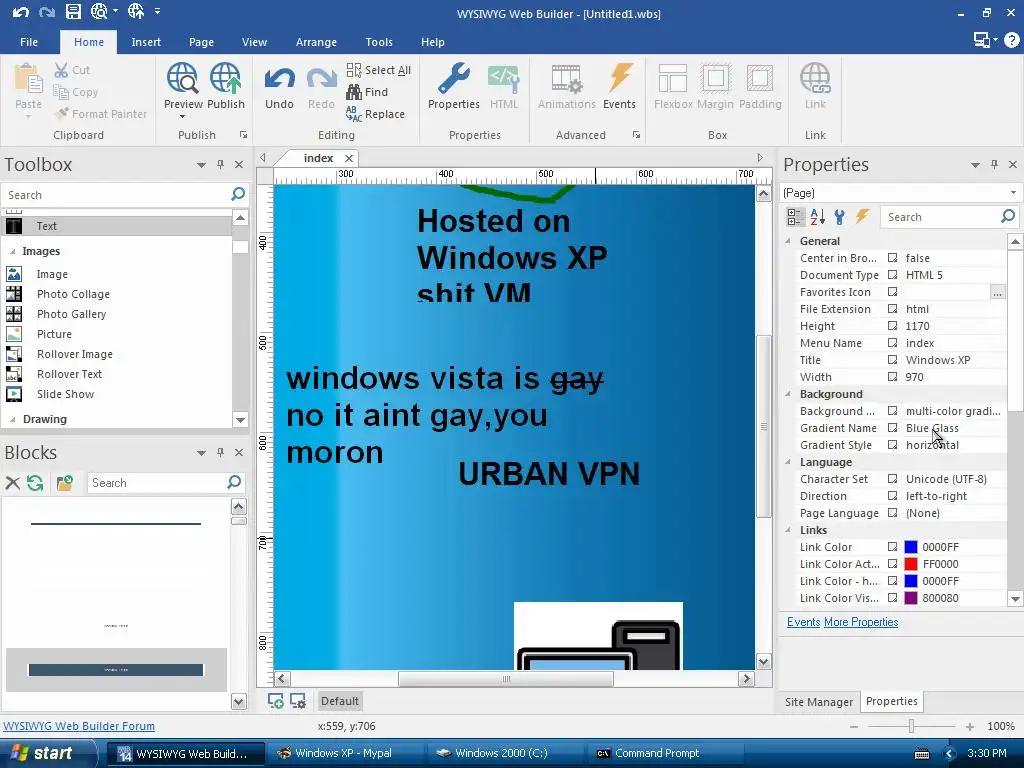The width and height of the screenshot is (1024, 768).
Task: Click delete X icon in Blocks panel
Action: 12,483
